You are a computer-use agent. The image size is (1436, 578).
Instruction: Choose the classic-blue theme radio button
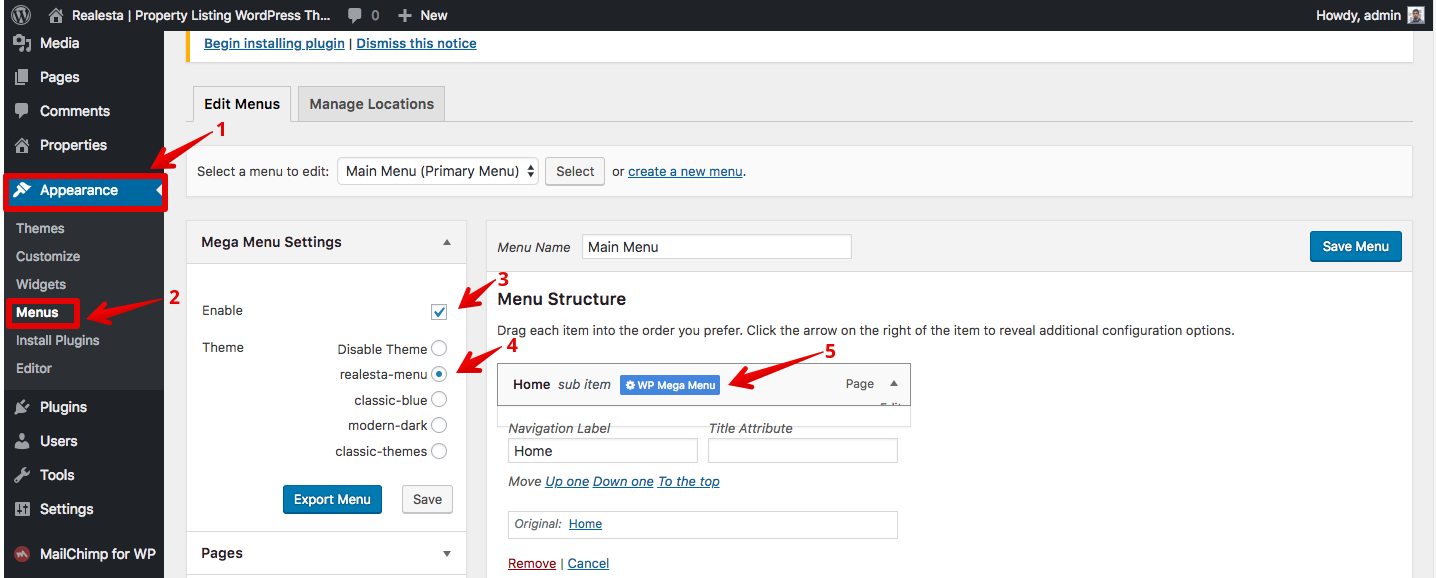[439, 400]
